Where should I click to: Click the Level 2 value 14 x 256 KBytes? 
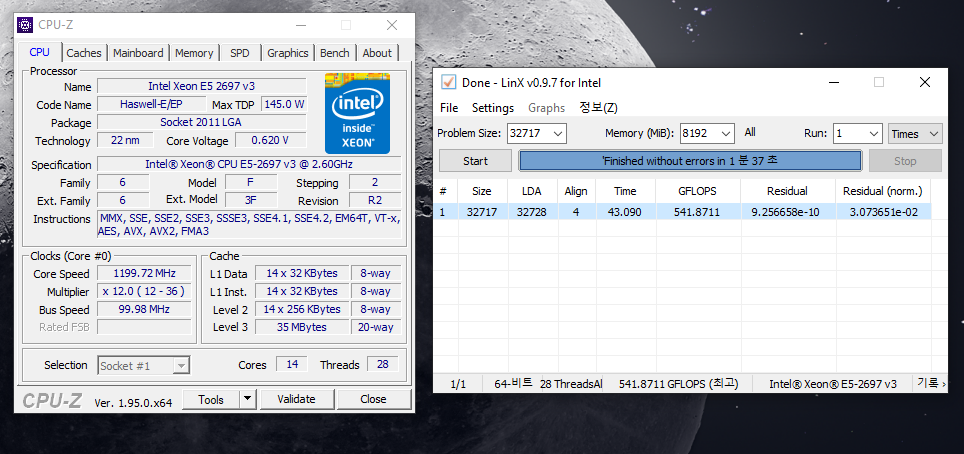coord(301,309)
